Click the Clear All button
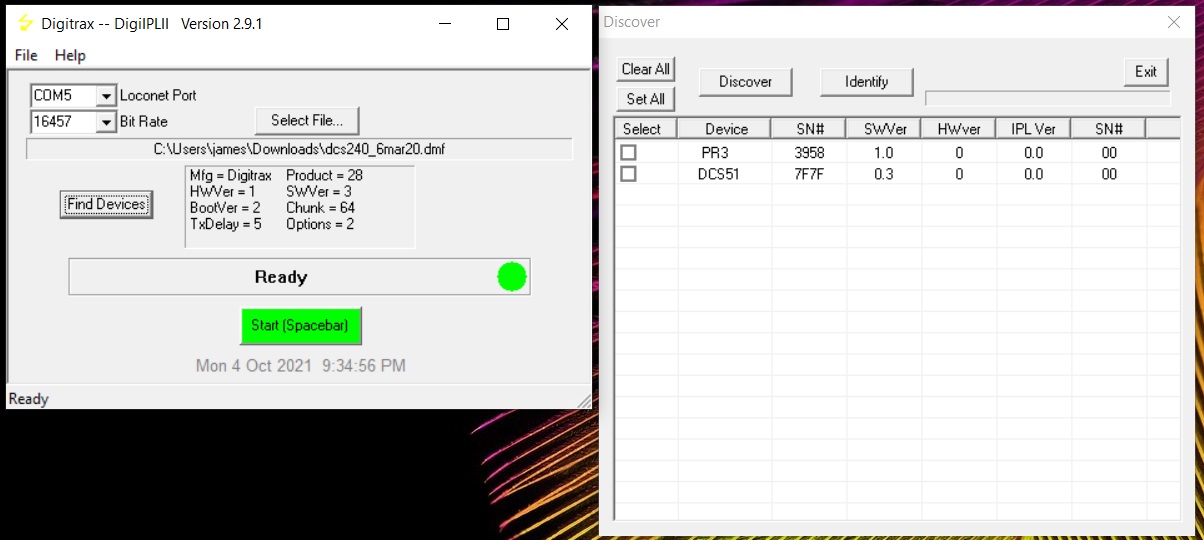 pyautogui.click(x=645, y=69)
